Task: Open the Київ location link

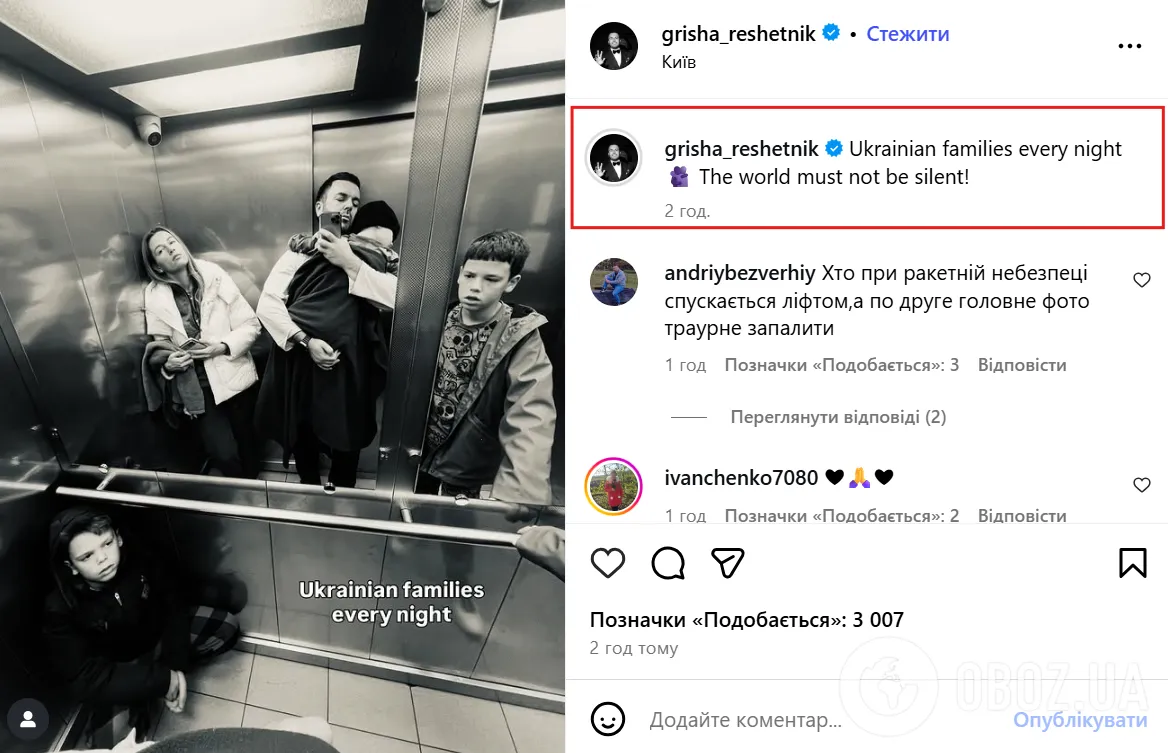Action: click(x=679, y=62)
